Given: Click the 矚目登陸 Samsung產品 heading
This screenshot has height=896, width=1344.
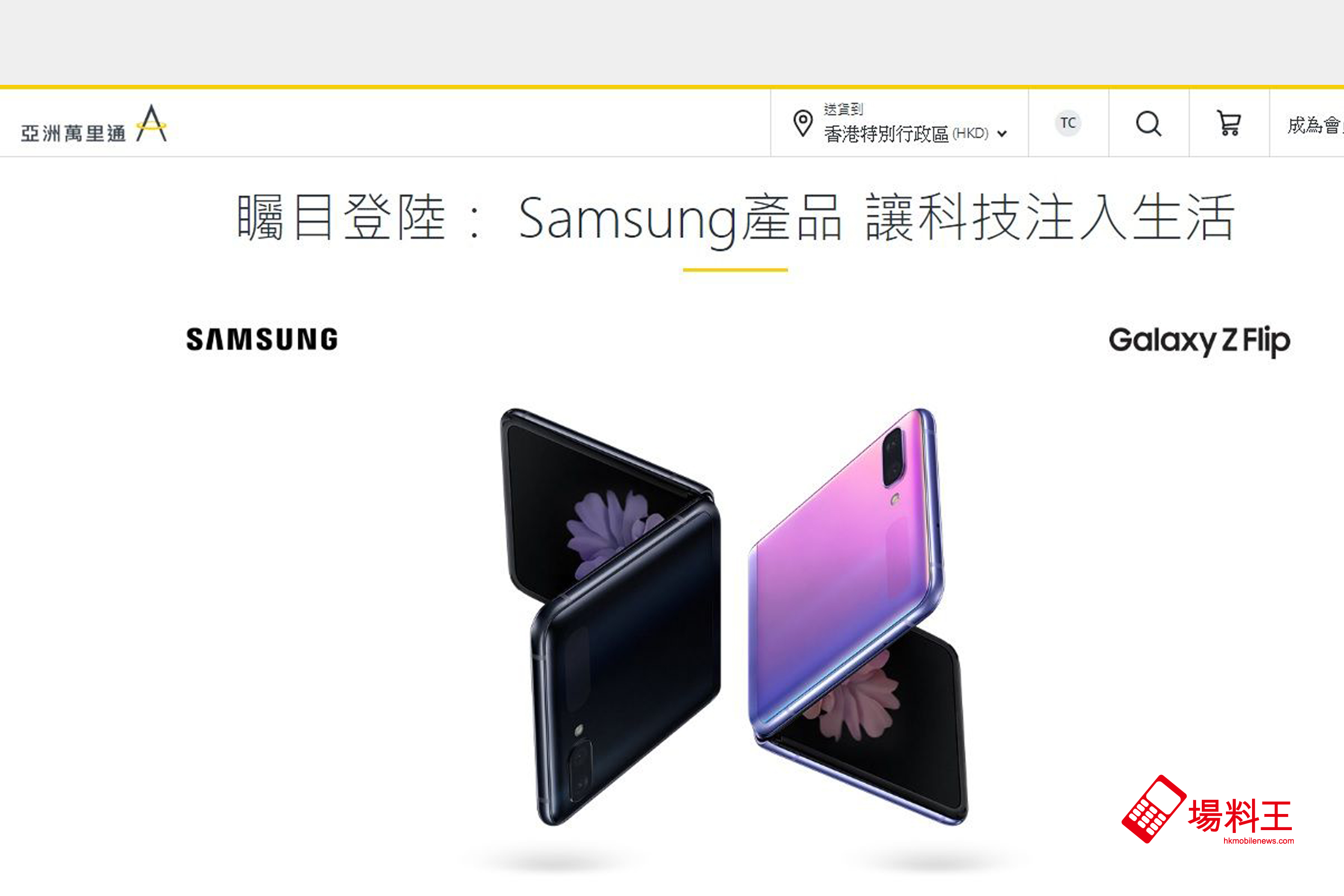Looking at the screenshot, I should coord(735,218).
